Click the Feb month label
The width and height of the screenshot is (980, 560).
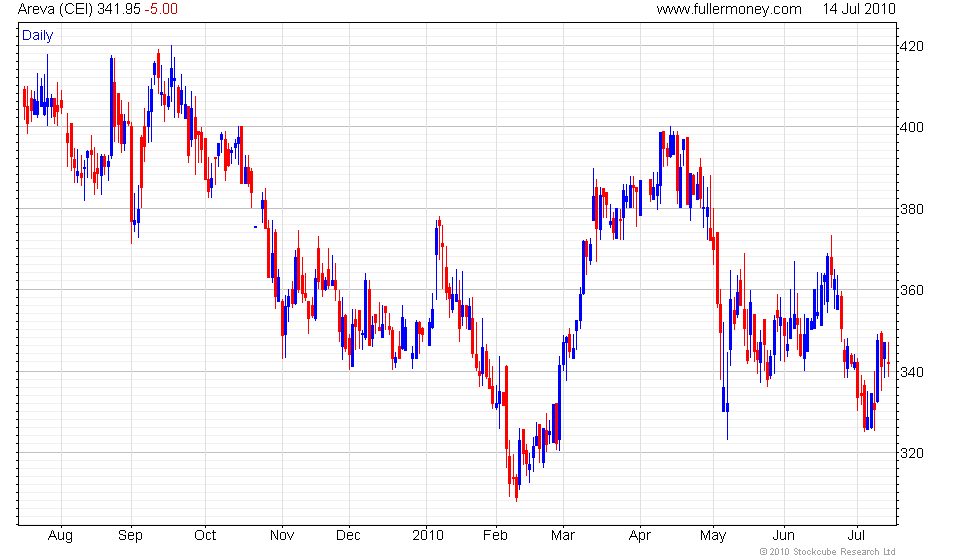click(496, 536)
